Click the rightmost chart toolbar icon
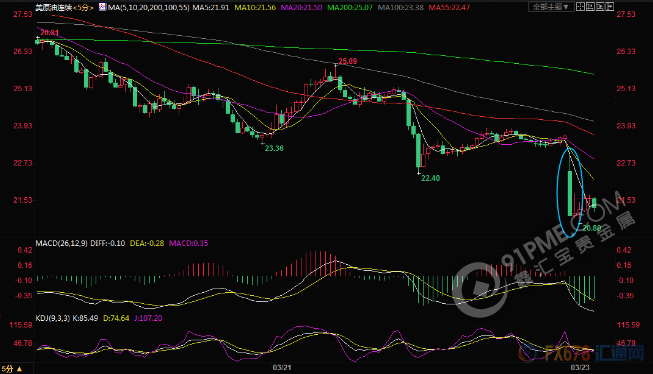Screen dimensions: 653x374 pyautogui.click(x=609, y=6)
